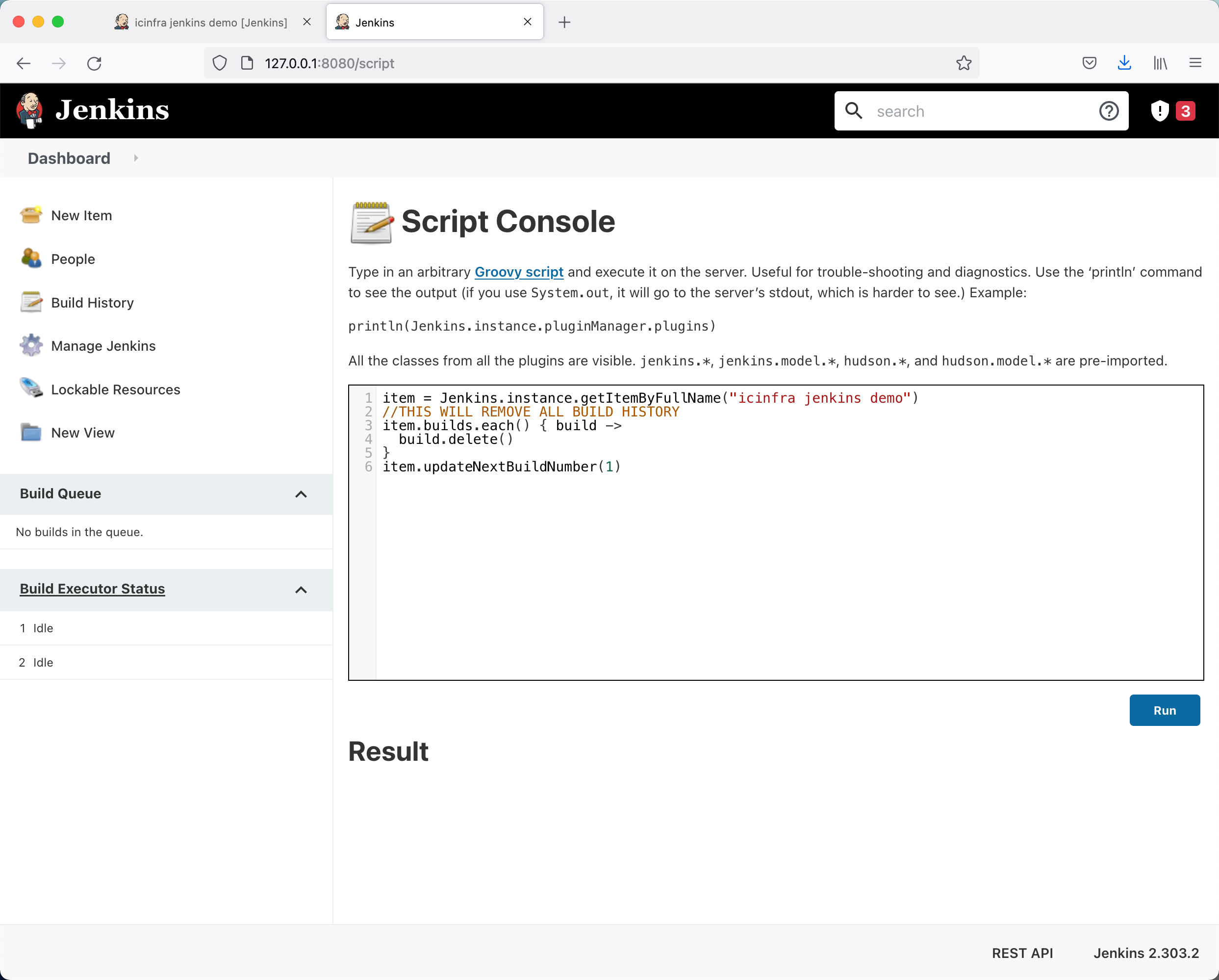1219x980 pixels.
Task: Collapse the Build Queue panel
Action: click(301, 494)
